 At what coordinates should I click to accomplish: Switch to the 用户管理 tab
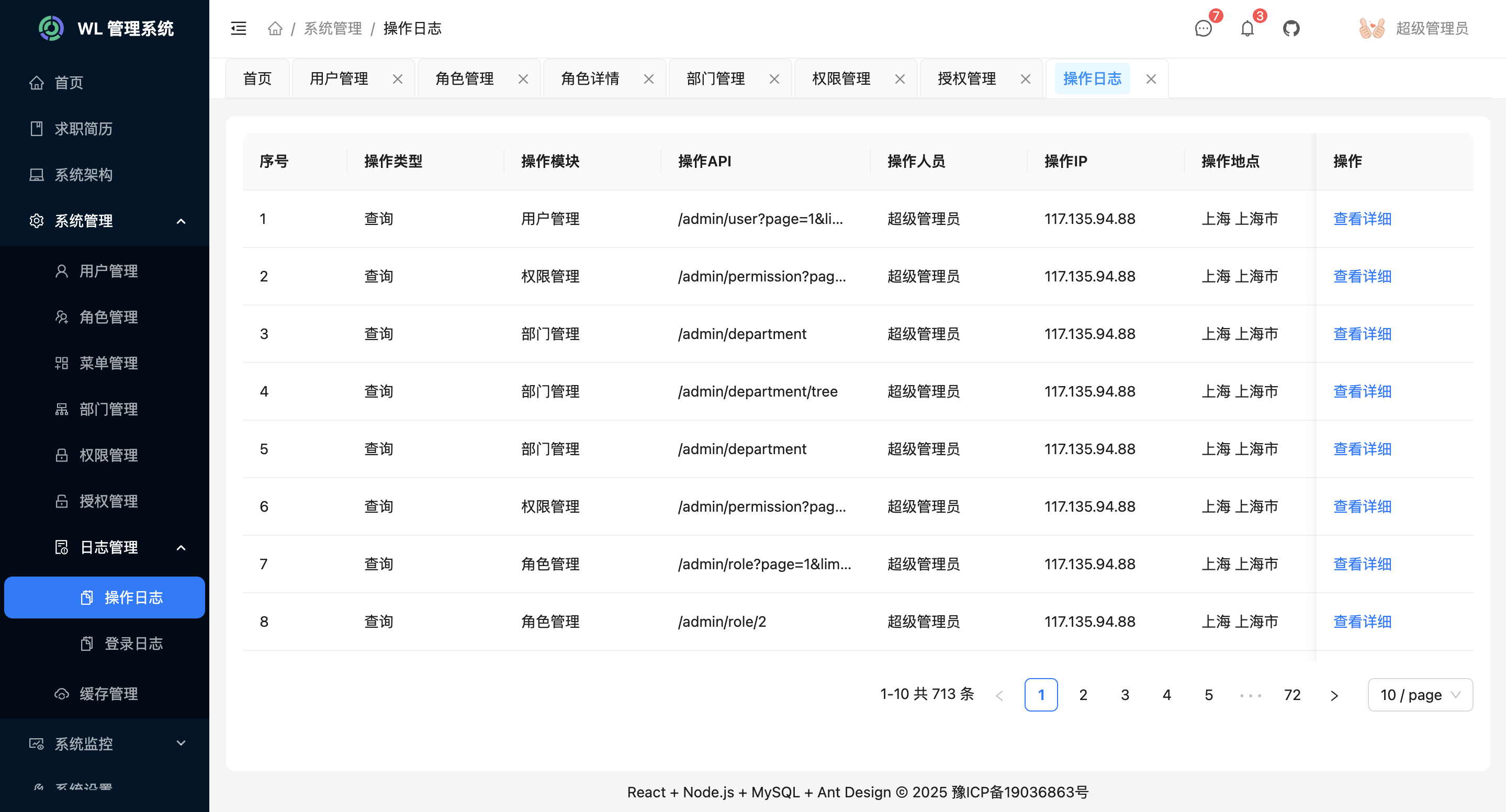tap(339, 78)
